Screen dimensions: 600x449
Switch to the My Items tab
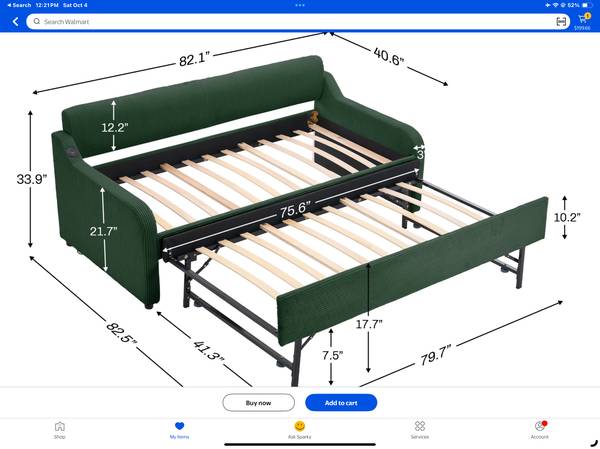(x=180, y=429)
